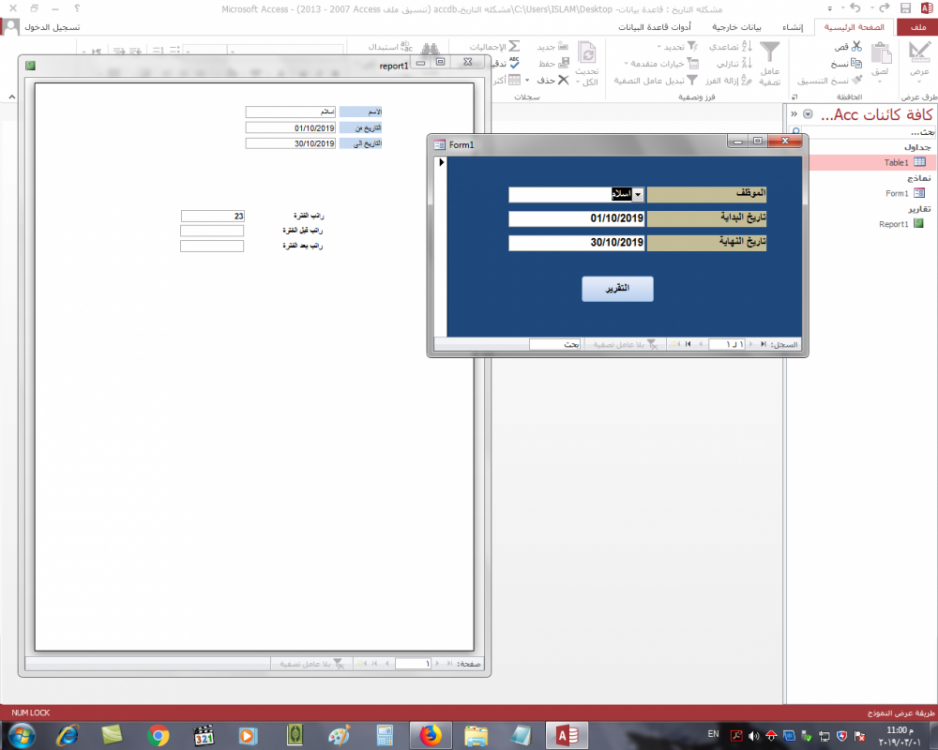Viewport: 938px width, 750px height.
Task: Open the External Data (بيانات خارجية) tab
Action: (727, 27)
